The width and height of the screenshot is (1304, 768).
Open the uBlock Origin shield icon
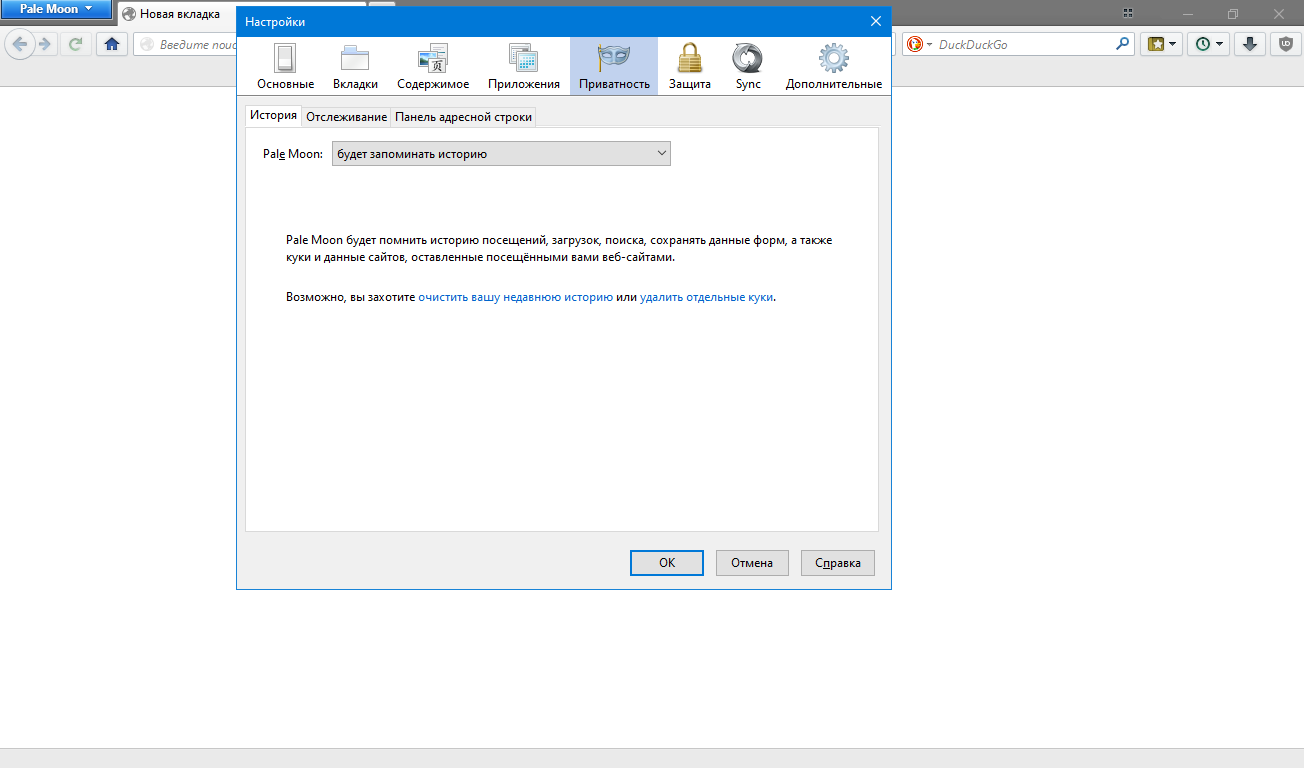pyautogui.click(x=1285, y=44)
